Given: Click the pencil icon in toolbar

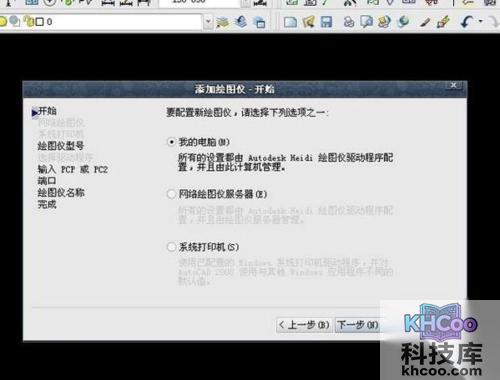Looking at the screenshot, I should [x=425, y=22].
